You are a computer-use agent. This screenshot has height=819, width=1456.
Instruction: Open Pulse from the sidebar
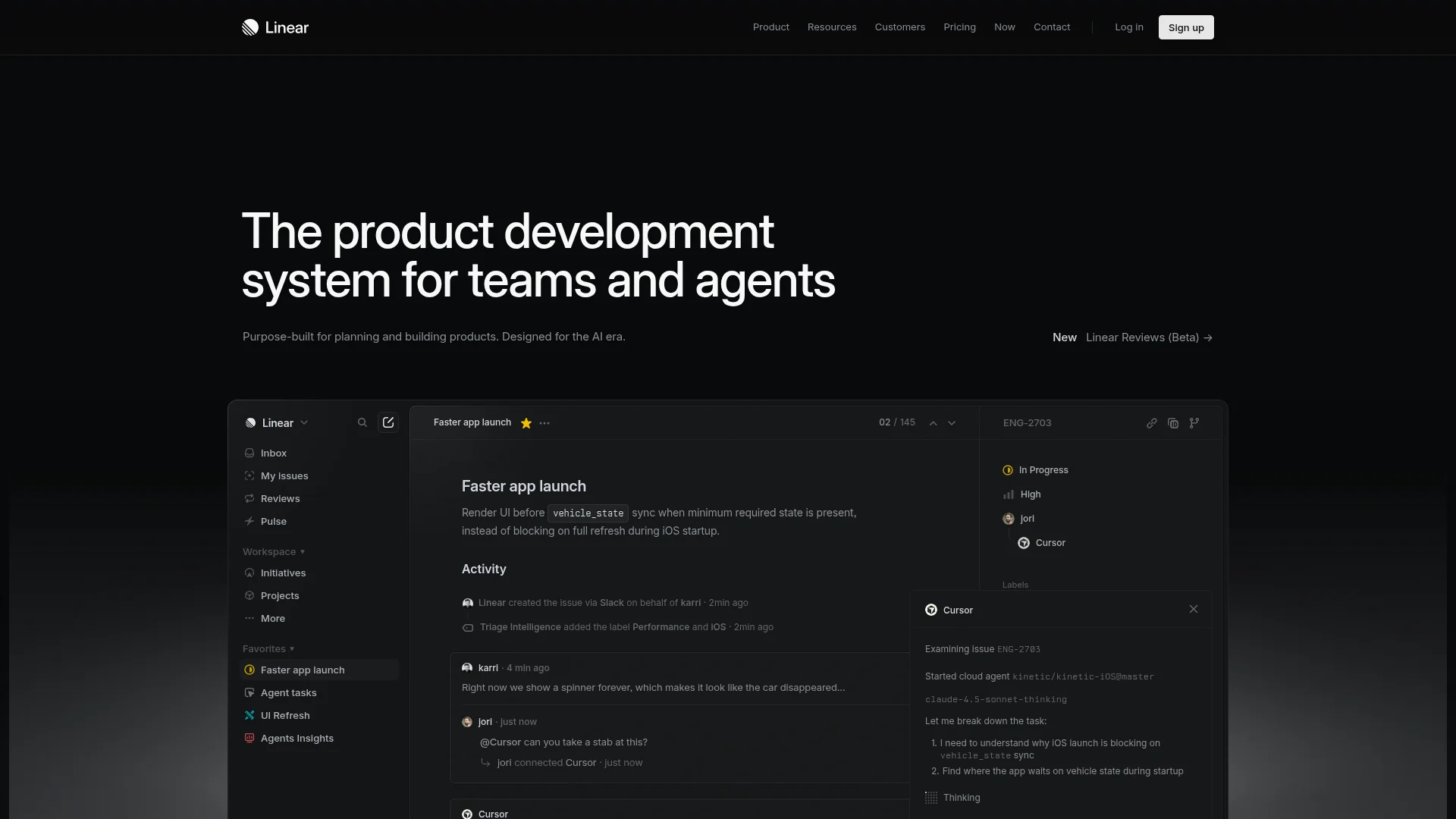tap(273, 521)
